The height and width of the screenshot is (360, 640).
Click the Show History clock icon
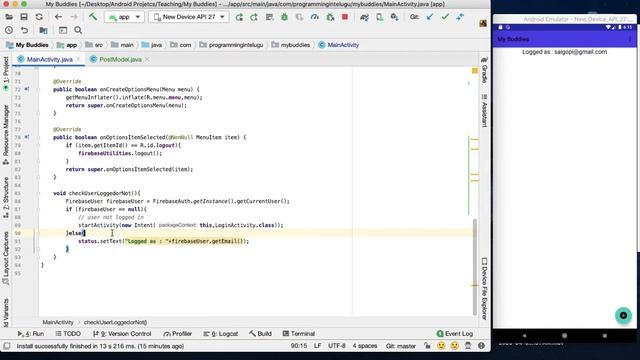coord(9,31)
